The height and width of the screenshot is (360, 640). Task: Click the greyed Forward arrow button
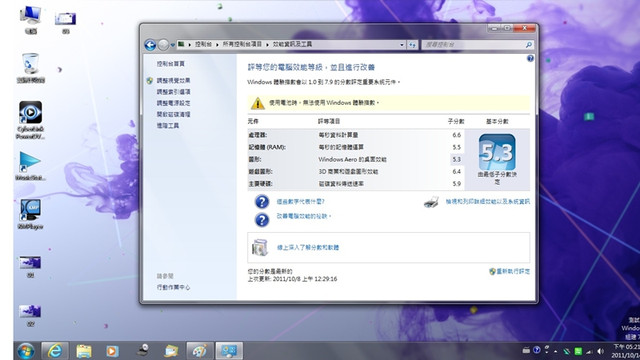(163, 45)
